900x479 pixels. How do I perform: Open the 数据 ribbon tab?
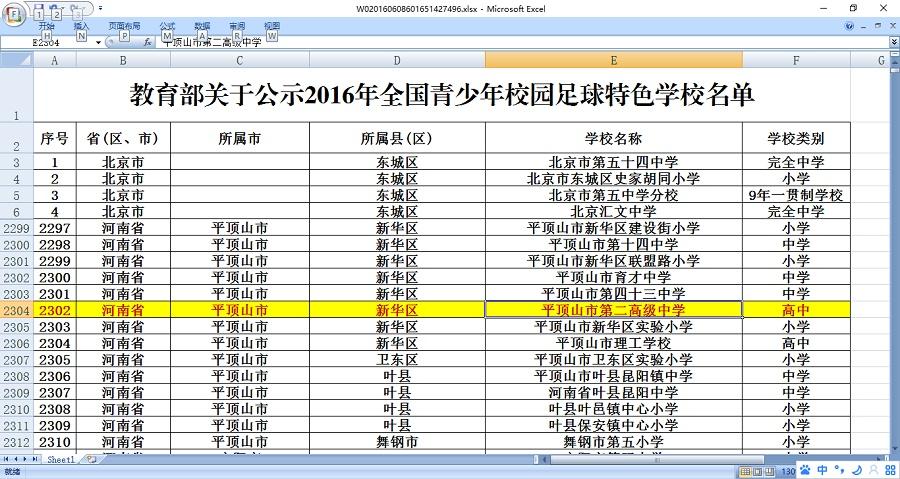coord(202,26)
